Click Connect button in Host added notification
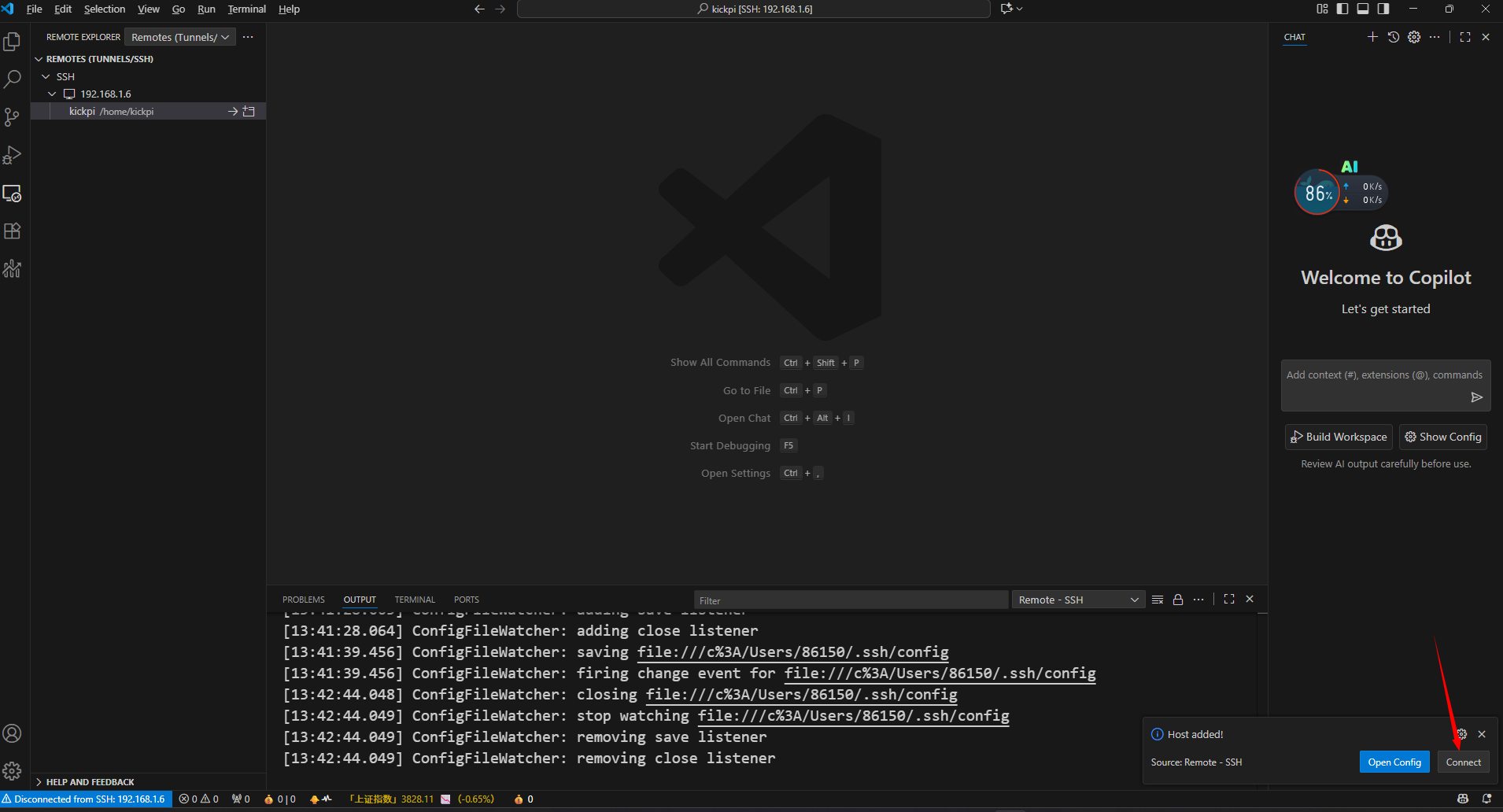 [1464, 762]
